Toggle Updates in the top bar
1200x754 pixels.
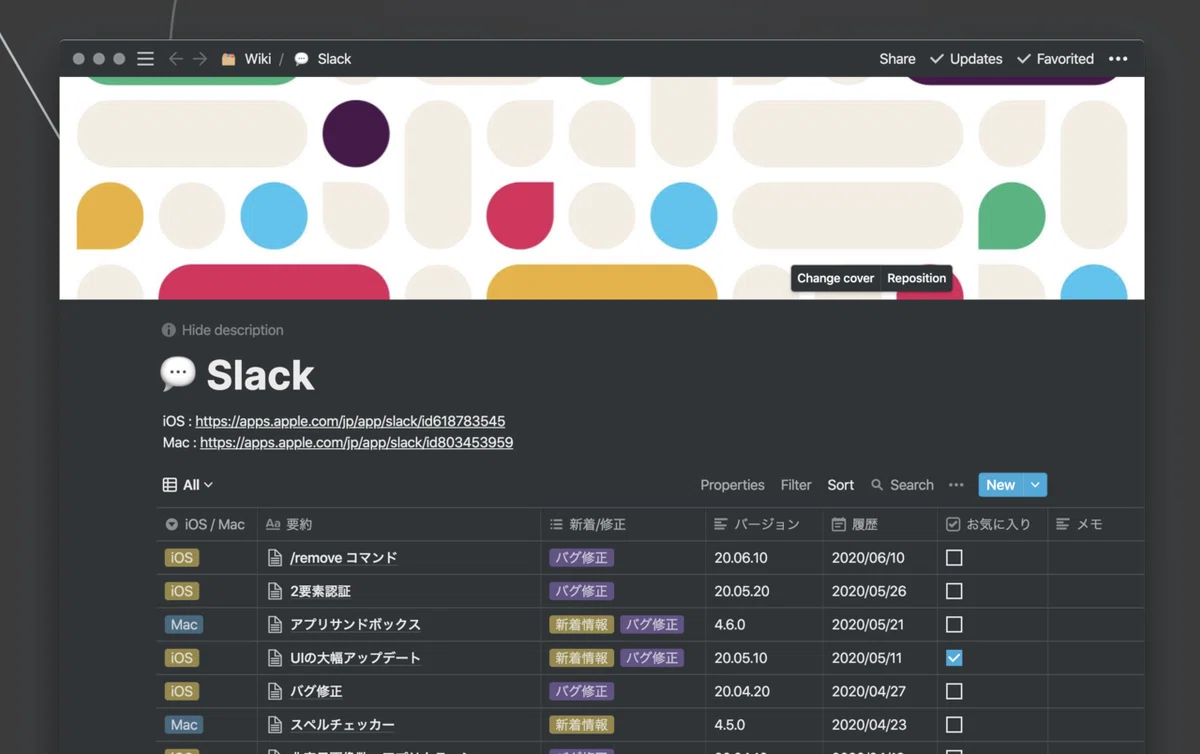coord(966,59)
